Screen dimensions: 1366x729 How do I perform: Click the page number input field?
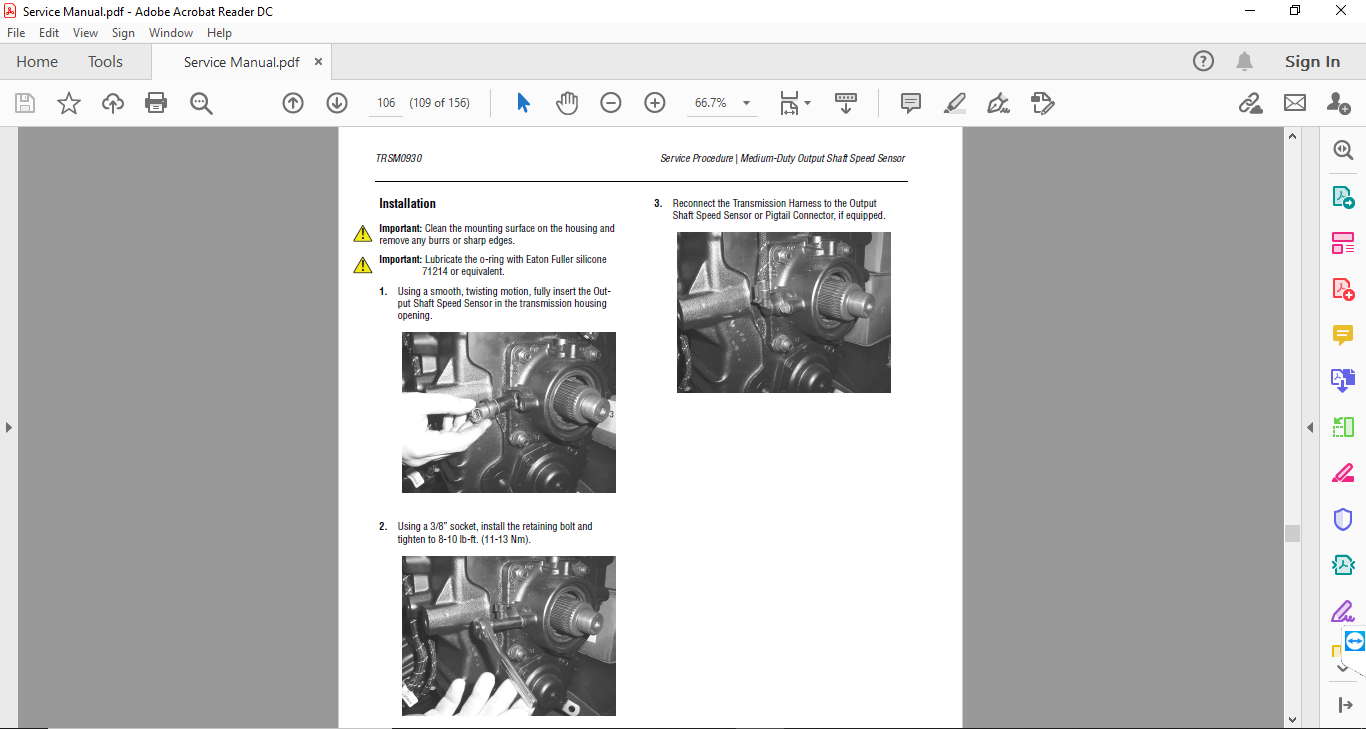pos(386,103)
